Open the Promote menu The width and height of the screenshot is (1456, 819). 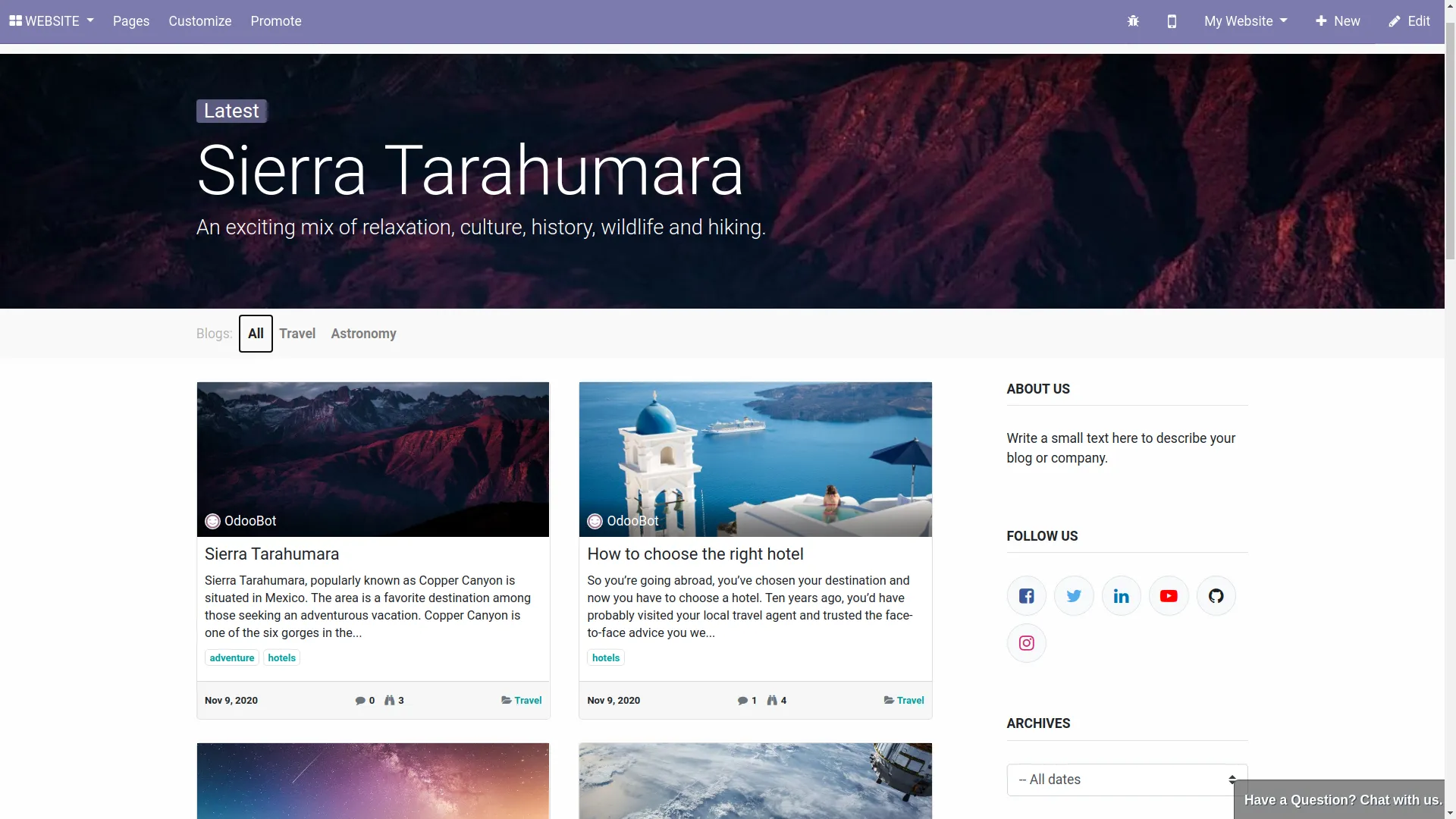276,21
